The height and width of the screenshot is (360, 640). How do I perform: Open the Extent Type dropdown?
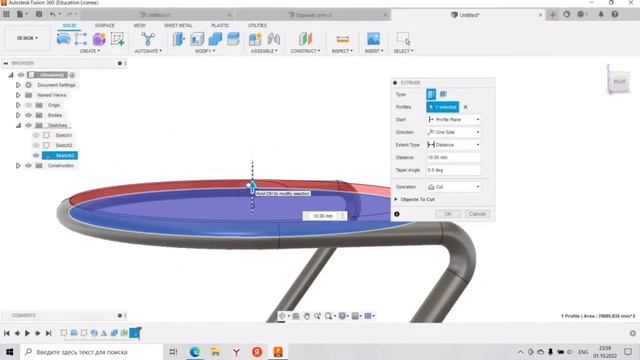pyautogui.click(x=453, y=145)
